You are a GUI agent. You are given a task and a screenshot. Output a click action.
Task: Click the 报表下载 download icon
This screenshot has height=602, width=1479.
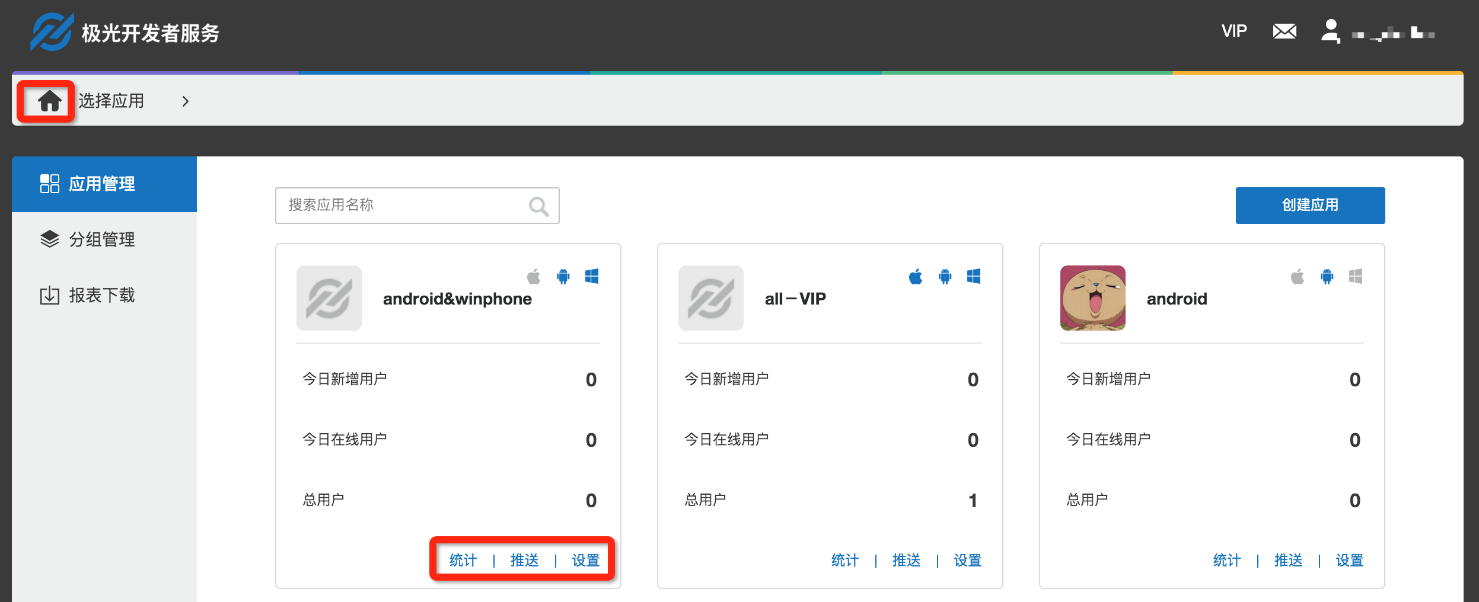point(50,294)
